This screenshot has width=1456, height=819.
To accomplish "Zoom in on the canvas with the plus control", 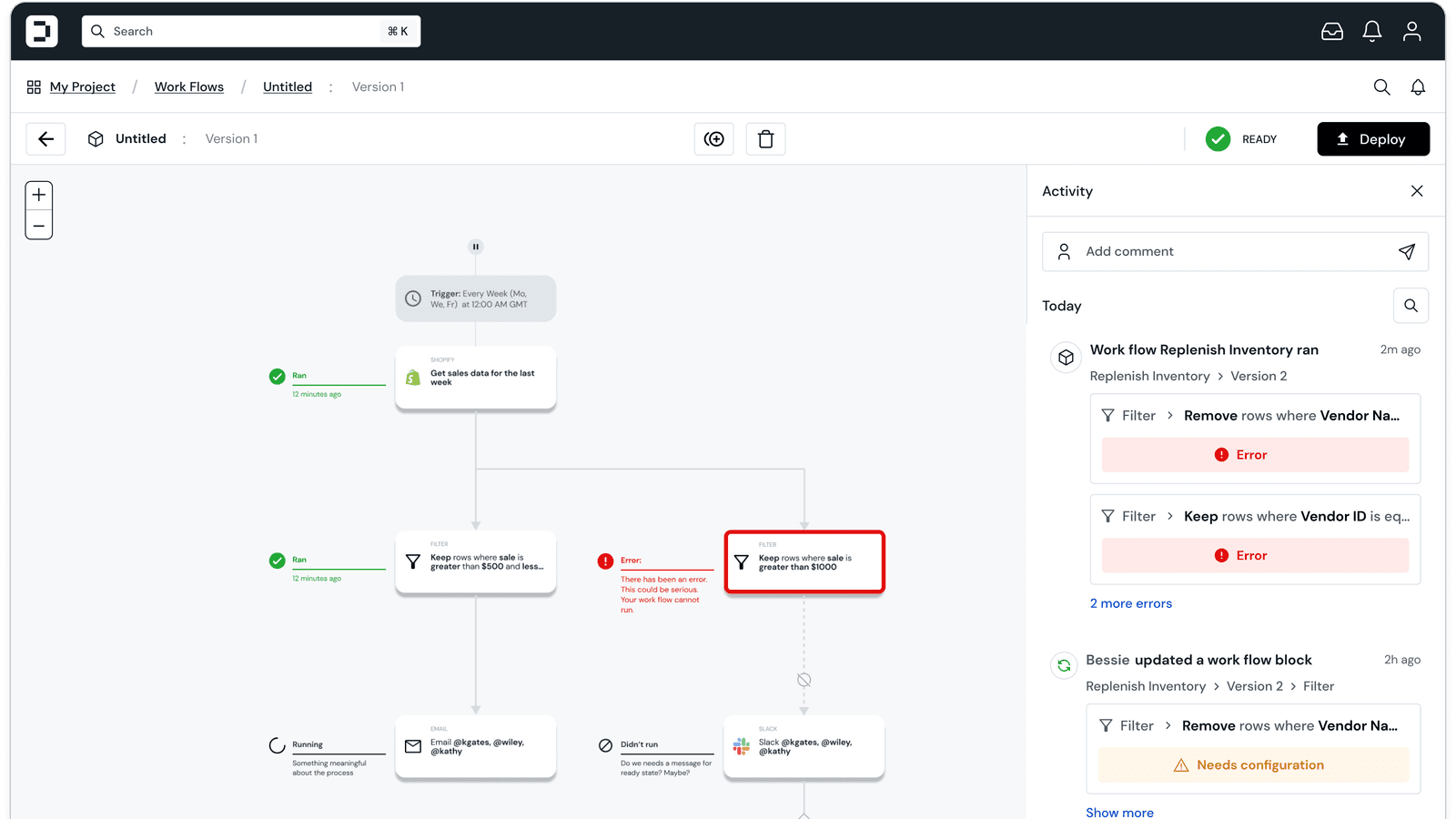I will (x=38, y=194).
